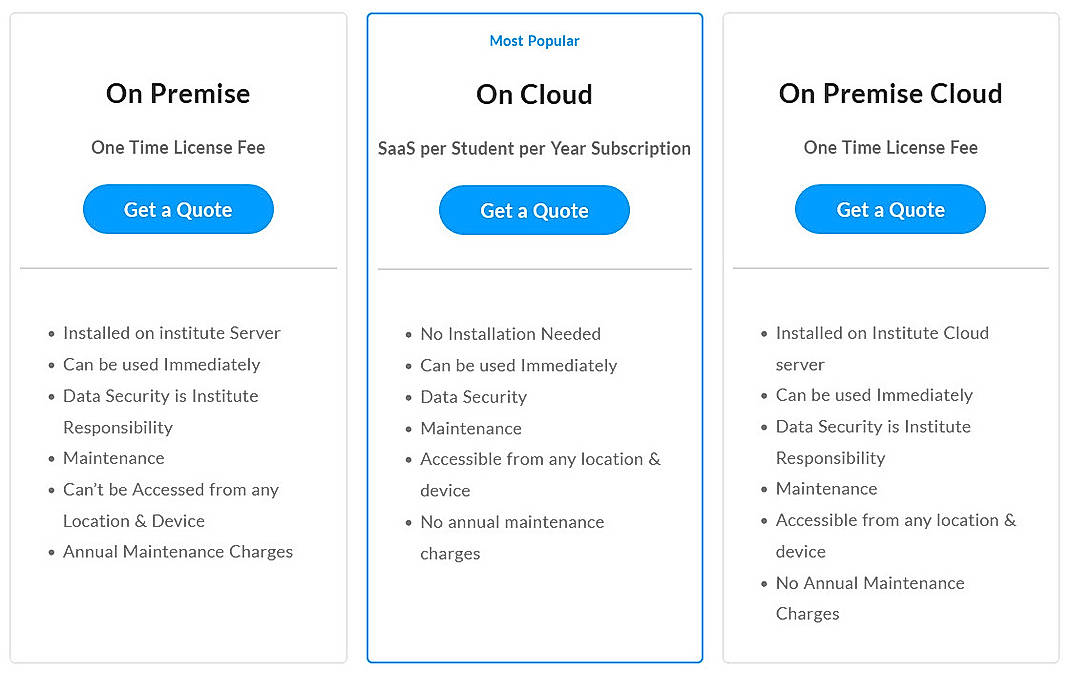Click One Time License Fee under On Premise Cloud
1070x674 pixels.
coord(890,147)
